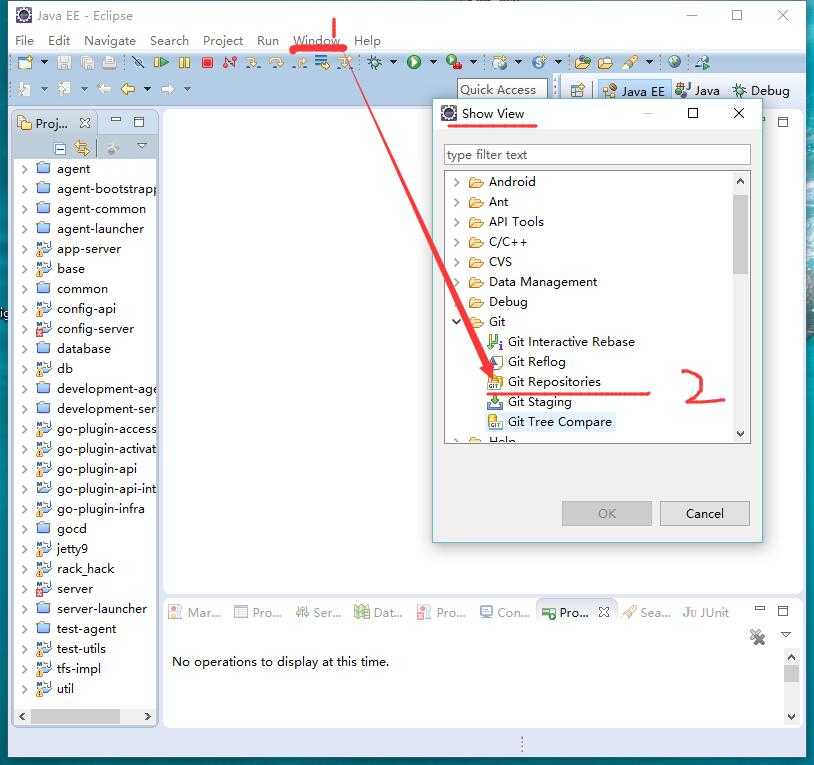Click the Print toolbar icon
The height and width of the screenshot is (765, 814).
click(x=109, y=63)
